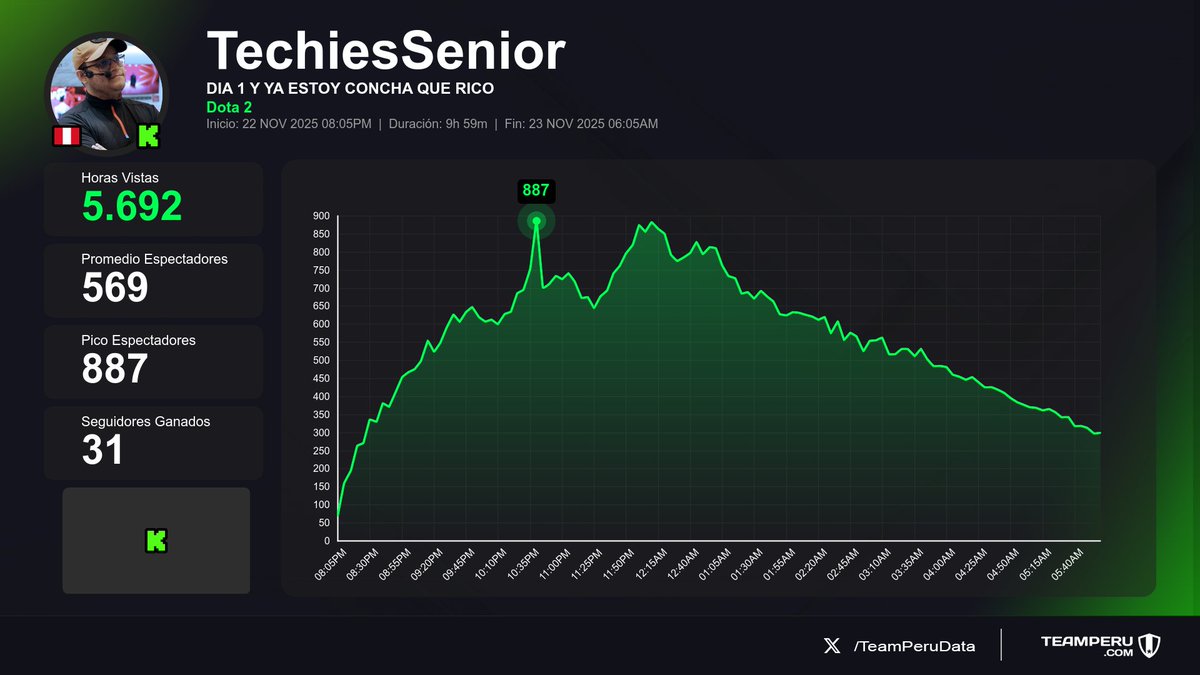Click the Inicio 22 NOV 2025 08:05PM text
1200x675 pixels.
289,124
